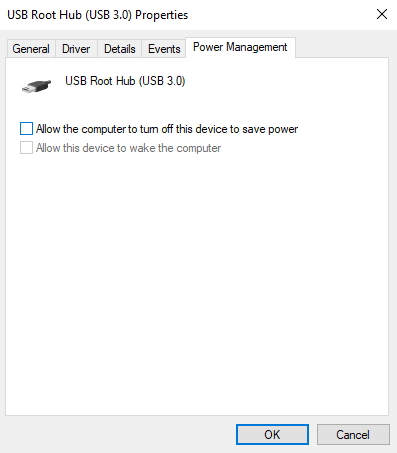Confirm changes with the OK button
Viewport: 397px width, 453px height.
pos(272,434)
